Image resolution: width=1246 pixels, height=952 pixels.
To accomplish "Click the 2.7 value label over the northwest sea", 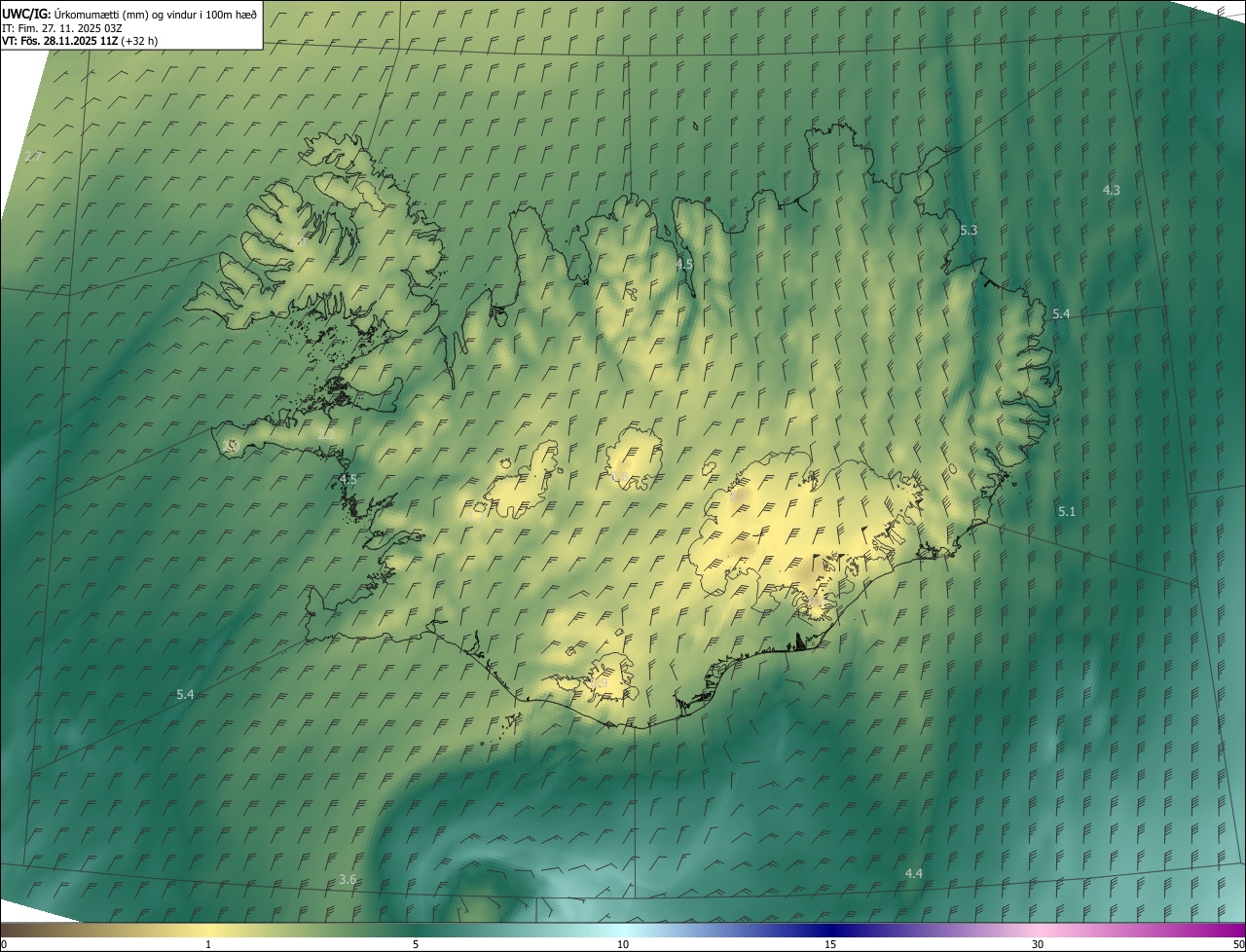I will (x=32, y=156).
